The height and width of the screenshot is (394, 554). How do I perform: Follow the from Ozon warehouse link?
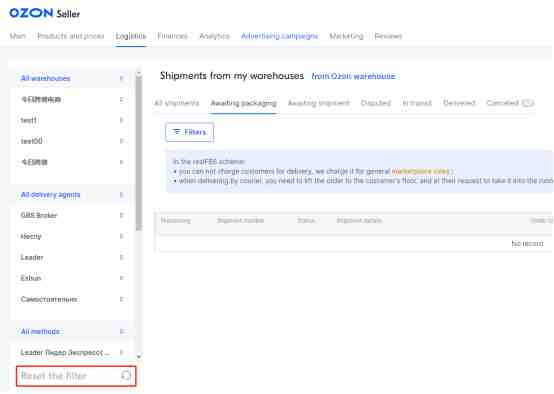(x=353, y=76)
